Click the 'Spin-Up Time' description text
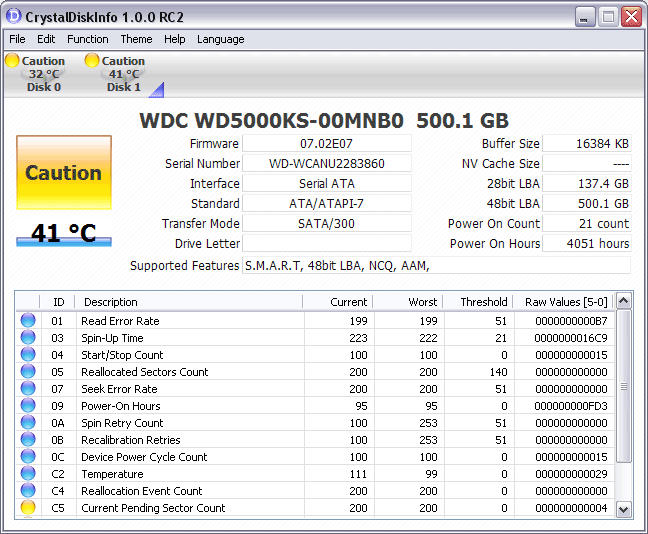The width and height of the screenshot is (648, 534). coord(112,338)
